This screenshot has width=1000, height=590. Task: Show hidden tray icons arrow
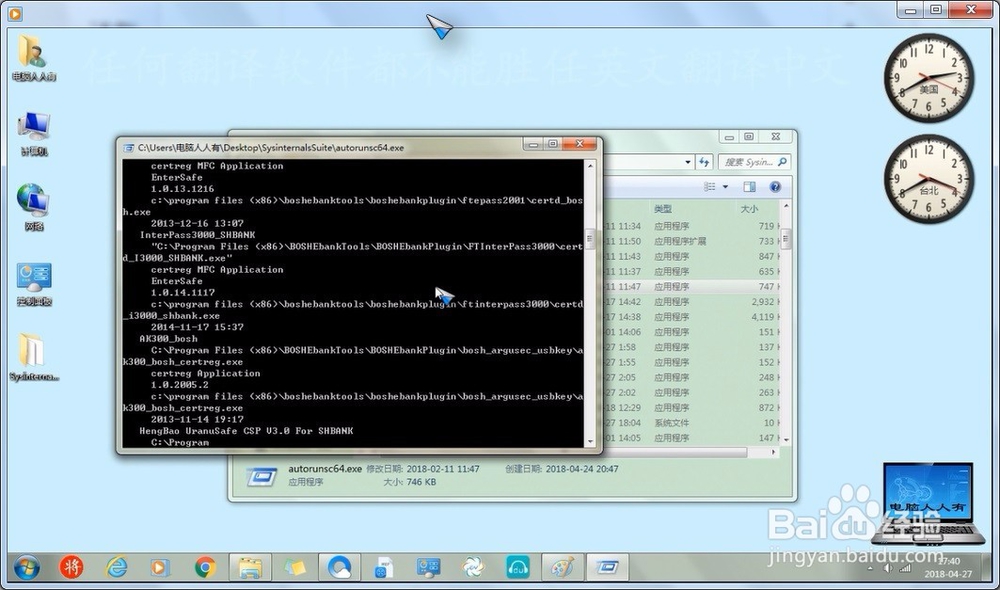point(871,568)
